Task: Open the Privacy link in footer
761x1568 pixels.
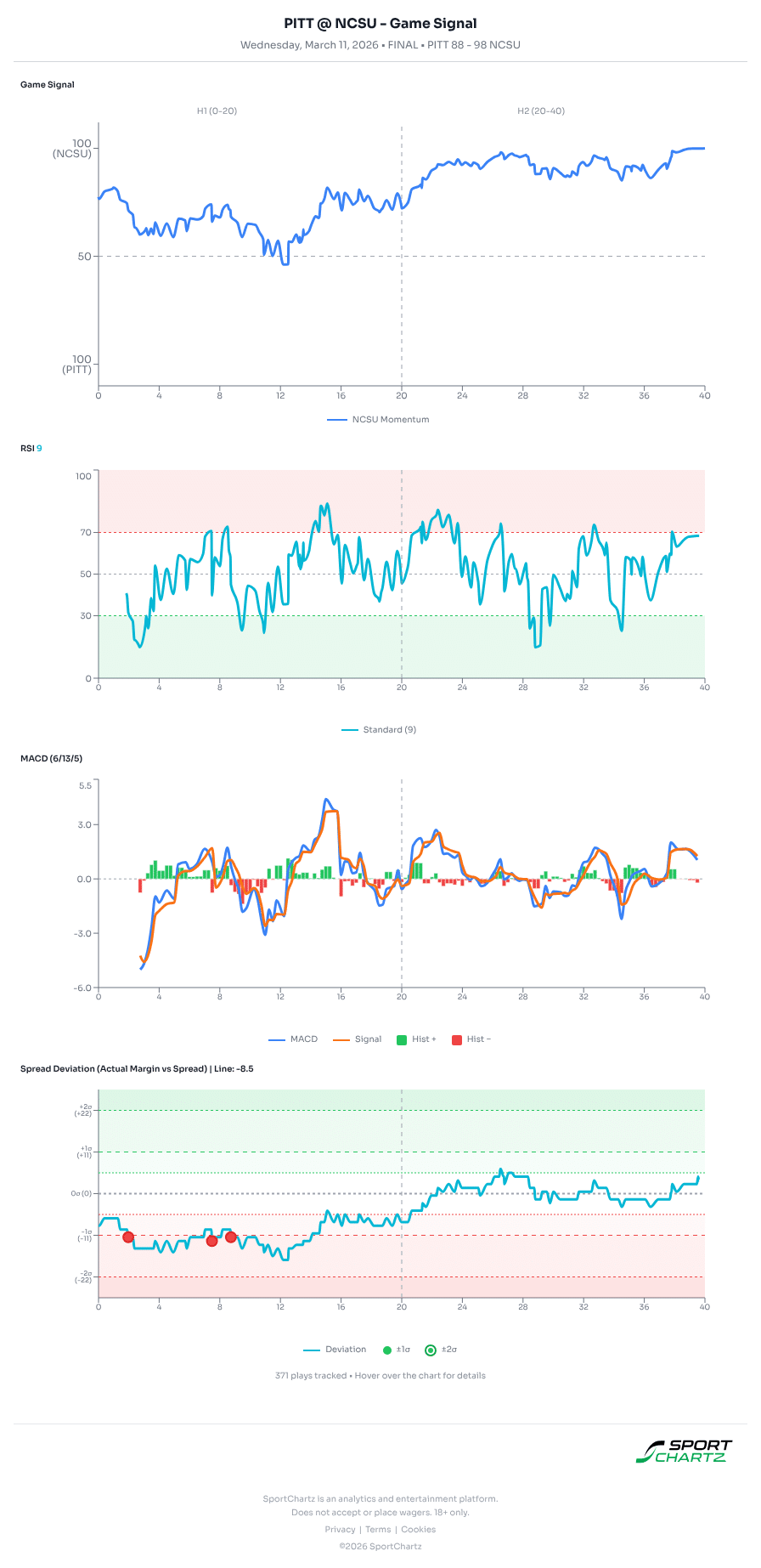Action: (x=340, y=1530)
